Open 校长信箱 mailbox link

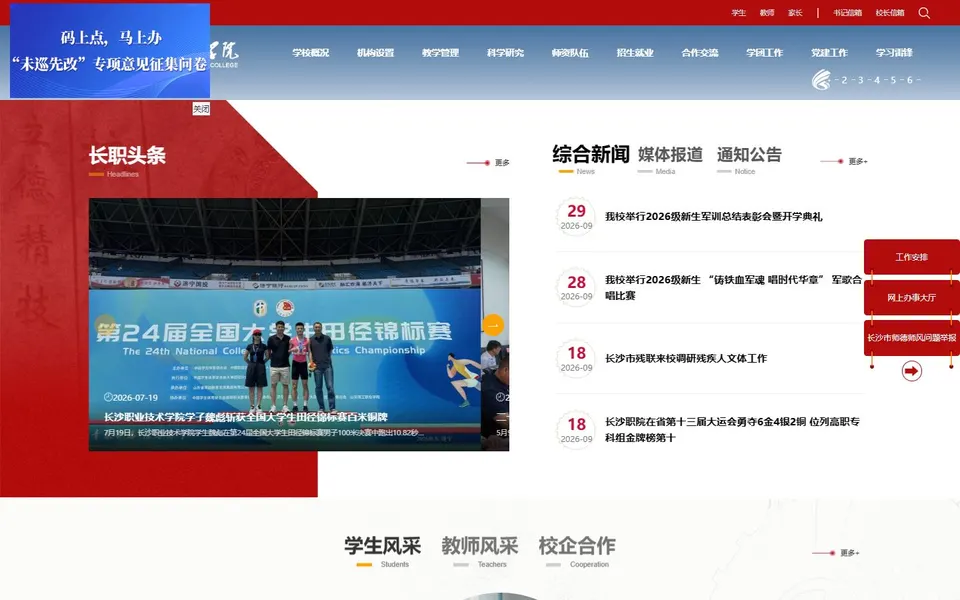890,13
